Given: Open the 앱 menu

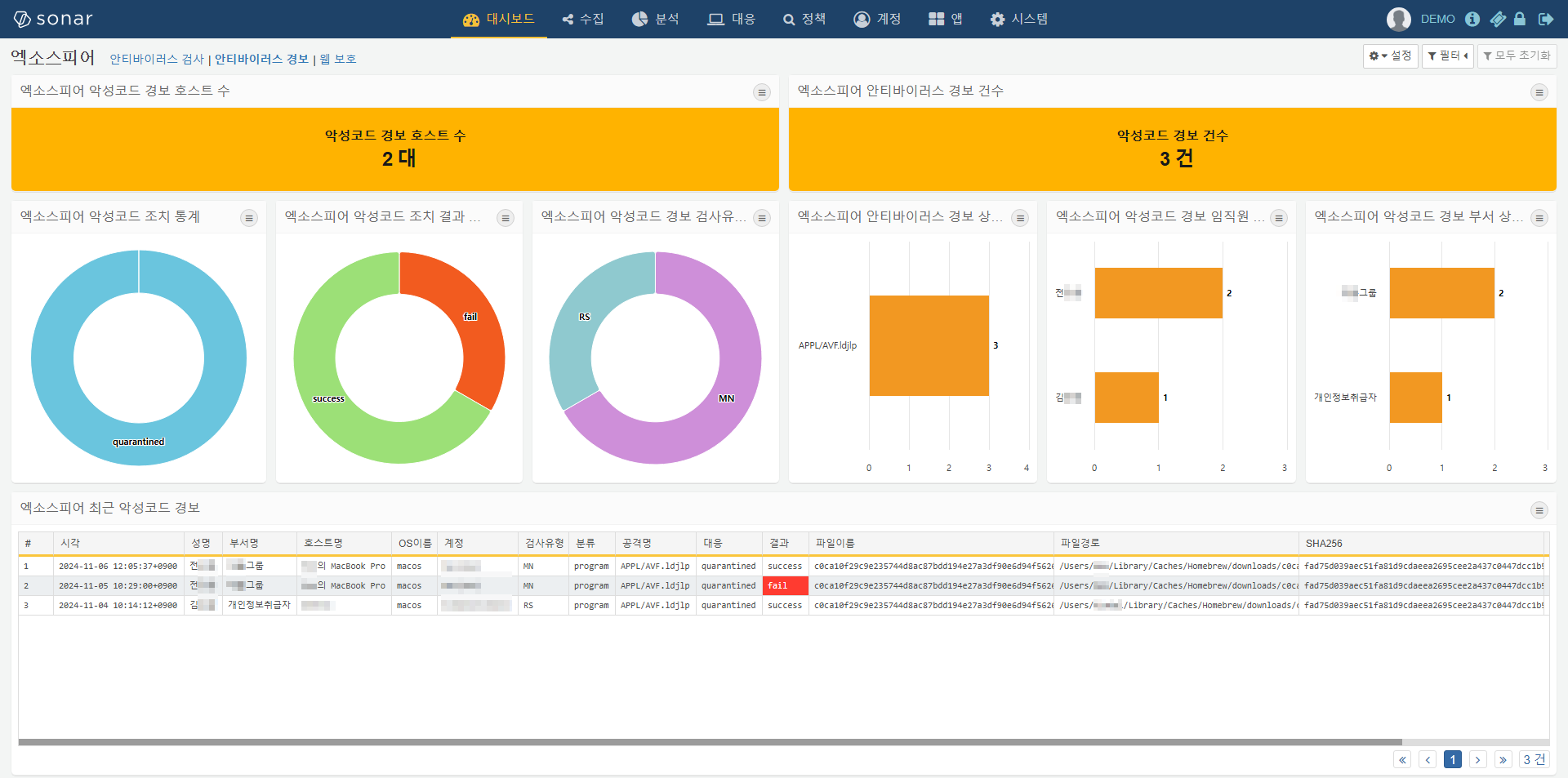Looking at the screenshot, I should point(946,19).
